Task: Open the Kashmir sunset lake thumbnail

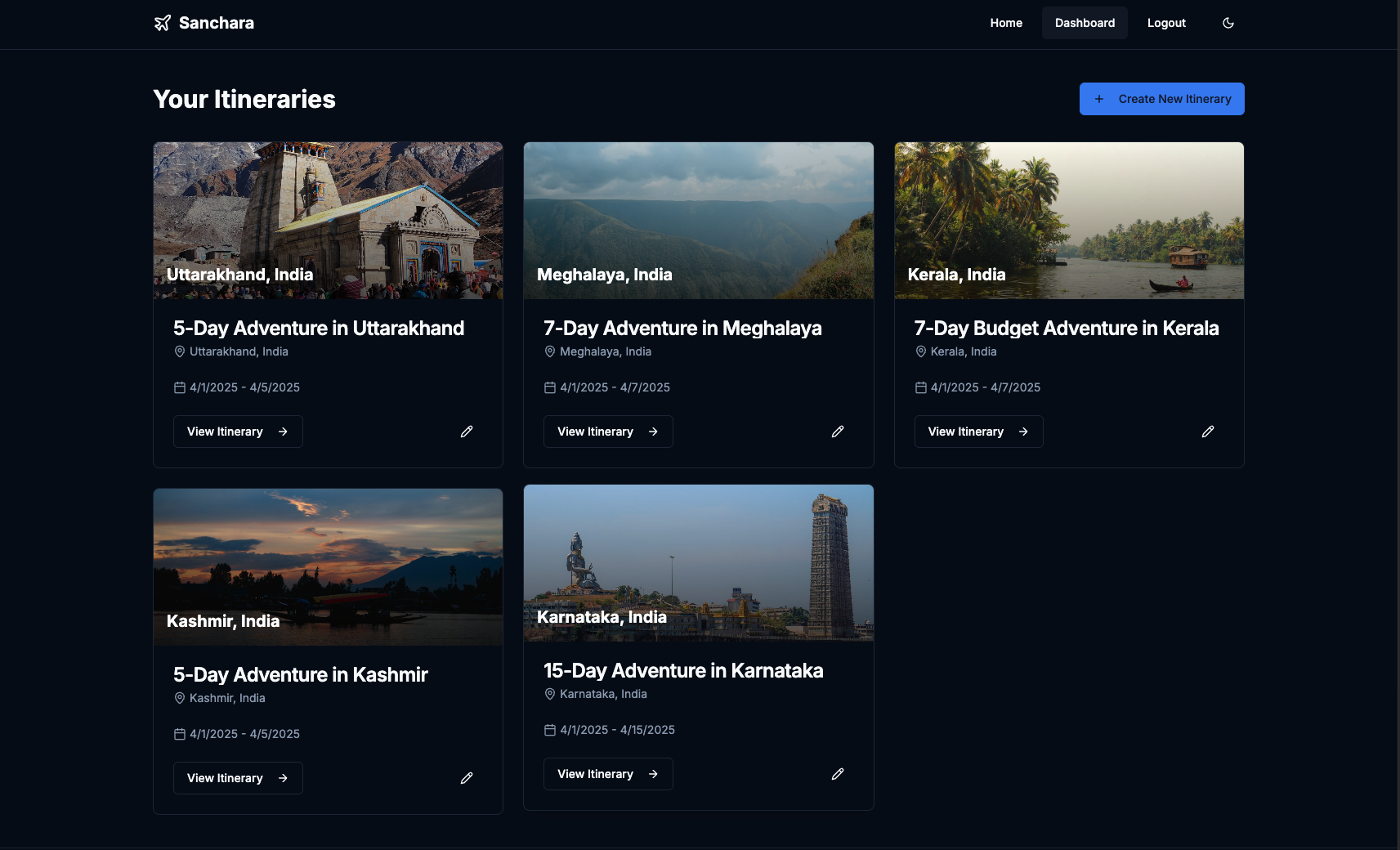Action: (328, 556)
